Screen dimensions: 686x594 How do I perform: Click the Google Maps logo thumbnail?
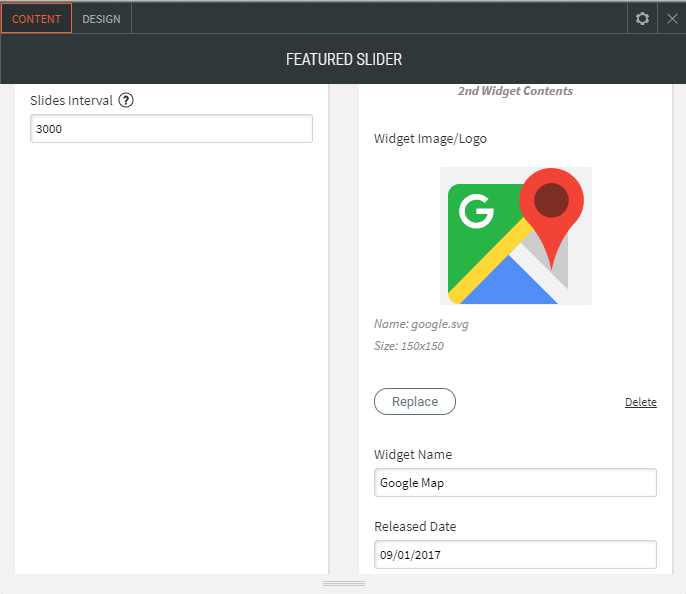515,236
